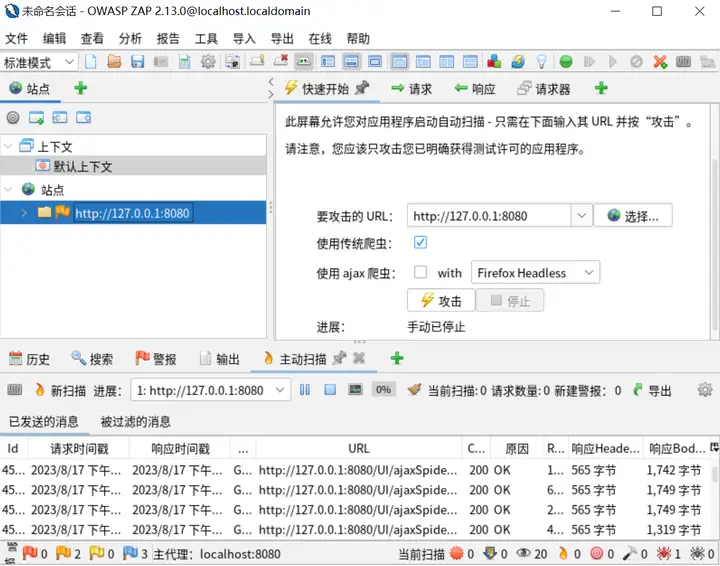
Task: Open active scan options gear icon
Action: tap(705, 390)
